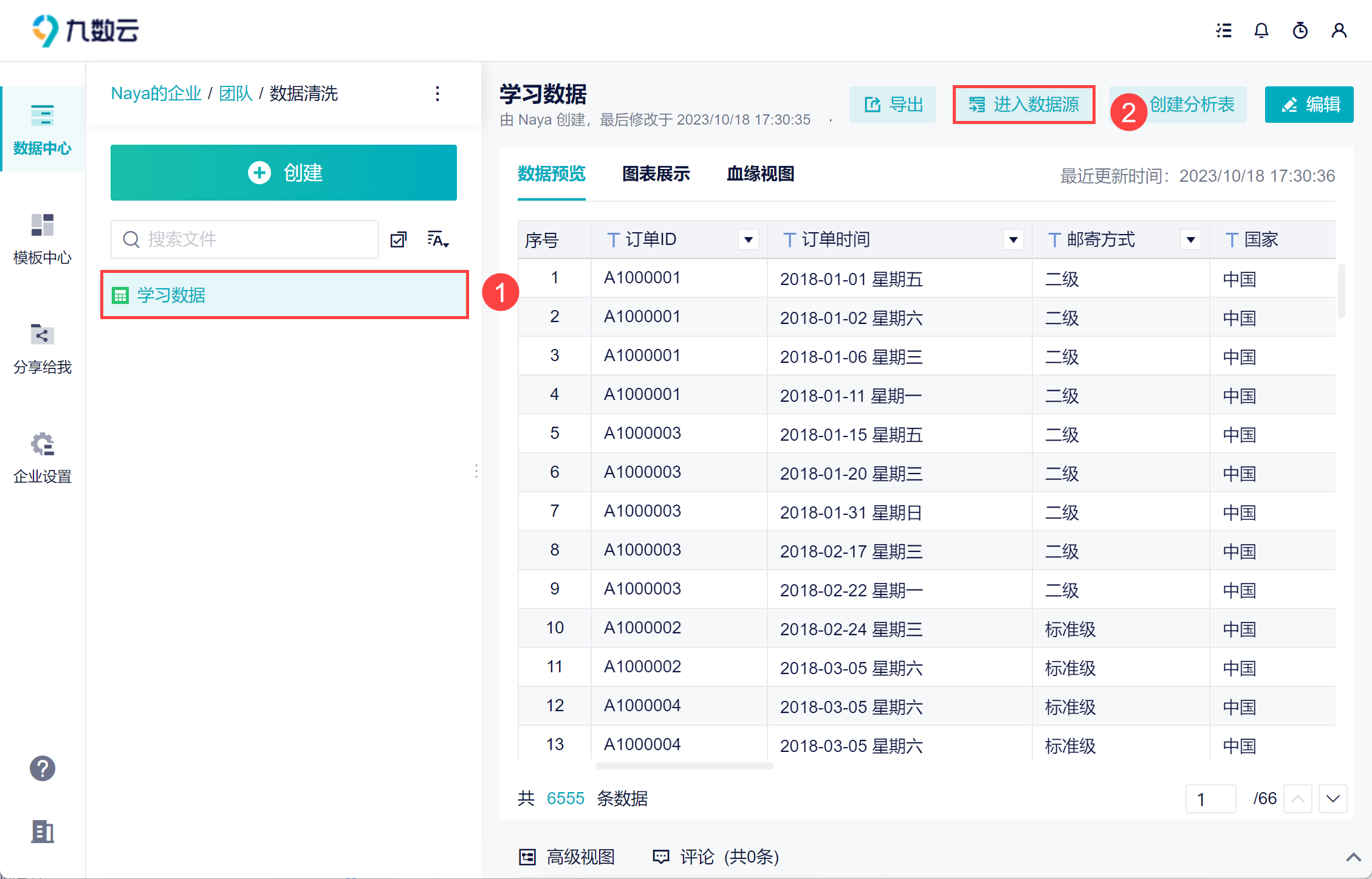
Task: Expand the 邮寄方式 column dropdown
Action: pos(1190,240)
